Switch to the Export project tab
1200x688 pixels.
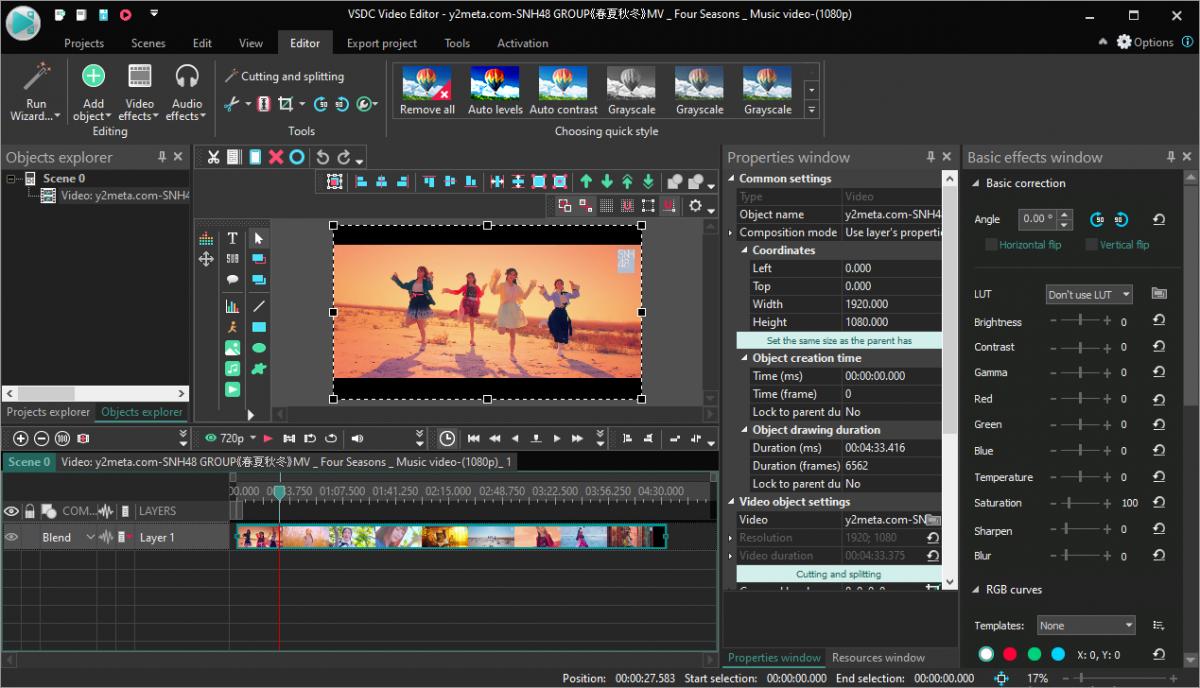pos(381,43)
